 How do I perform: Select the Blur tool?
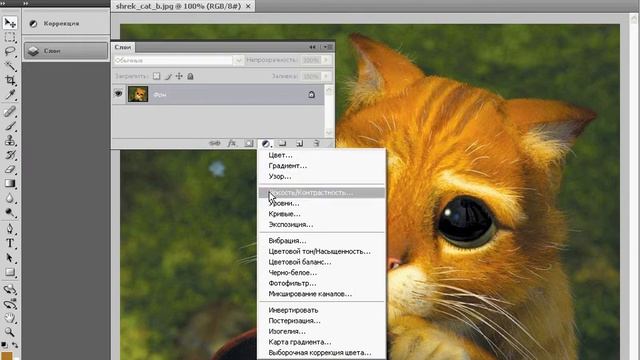click(x=10, y=198)
